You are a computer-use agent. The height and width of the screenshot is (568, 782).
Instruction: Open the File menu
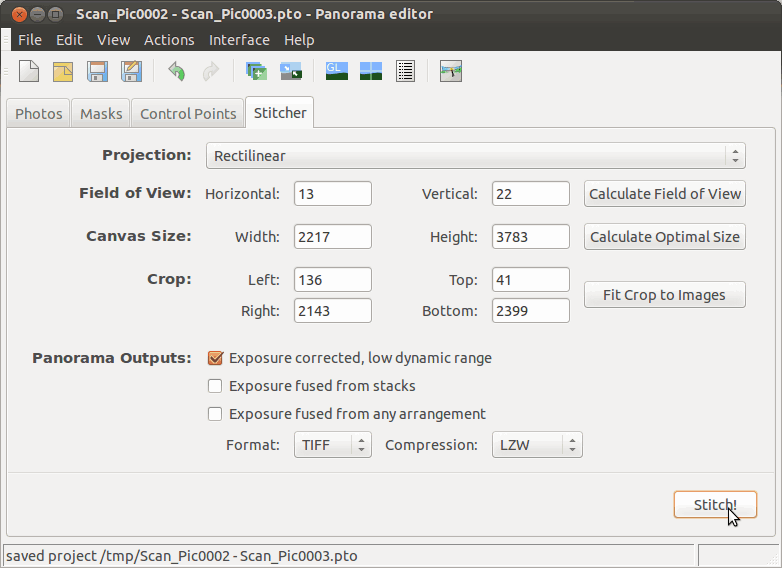pyautogui.click(x=30, y=40)
